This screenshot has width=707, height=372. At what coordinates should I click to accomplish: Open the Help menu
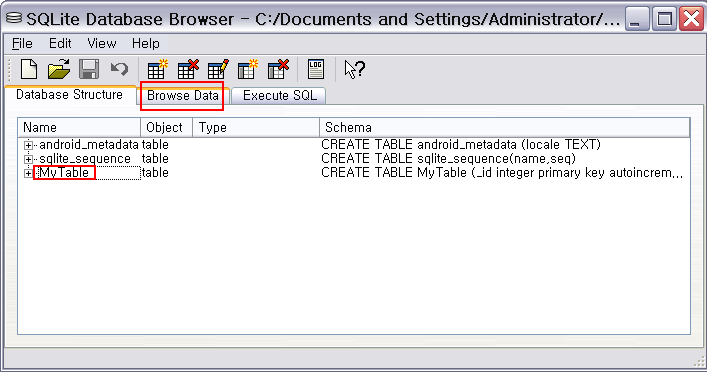click(146, 43)
